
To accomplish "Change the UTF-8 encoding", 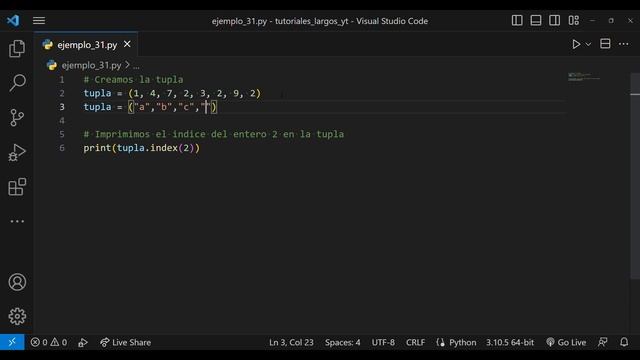I will tap(383, 342).
